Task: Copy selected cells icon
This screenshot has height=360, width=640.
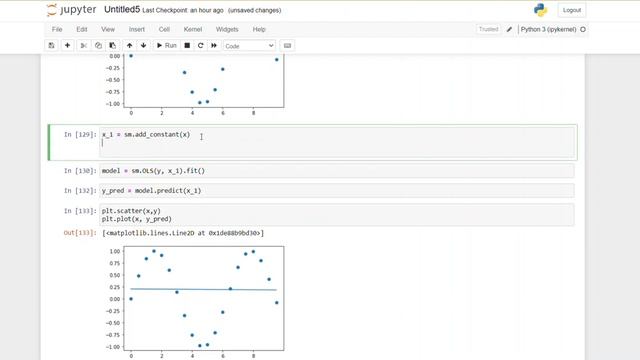Action: point(98,46)
